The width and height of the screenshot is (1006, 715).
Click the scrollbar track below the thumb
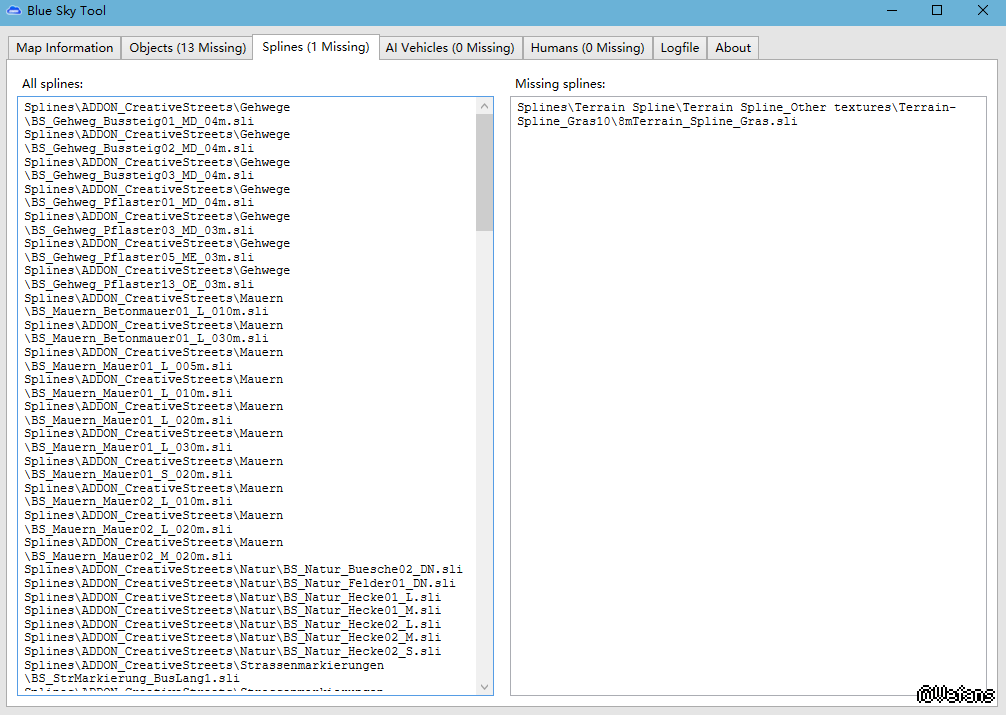coord(485,450)
